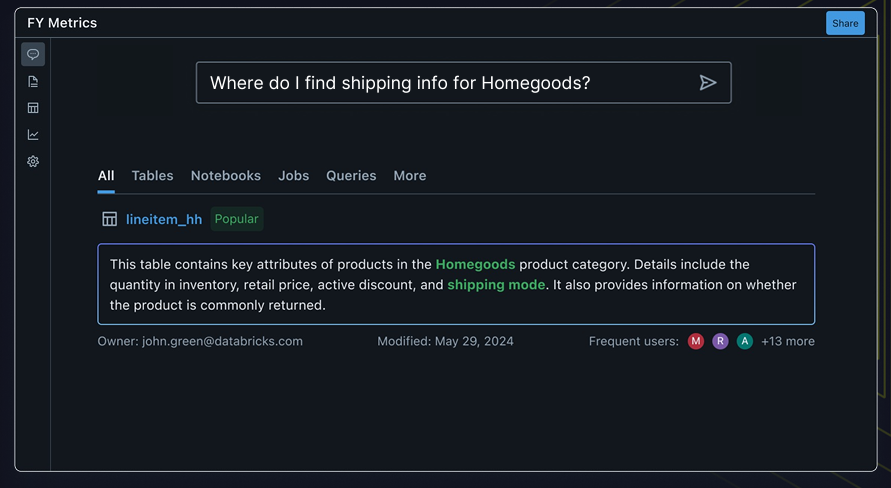
Task: Open the line chart icon in sidebar
Action: click(33, 135)
